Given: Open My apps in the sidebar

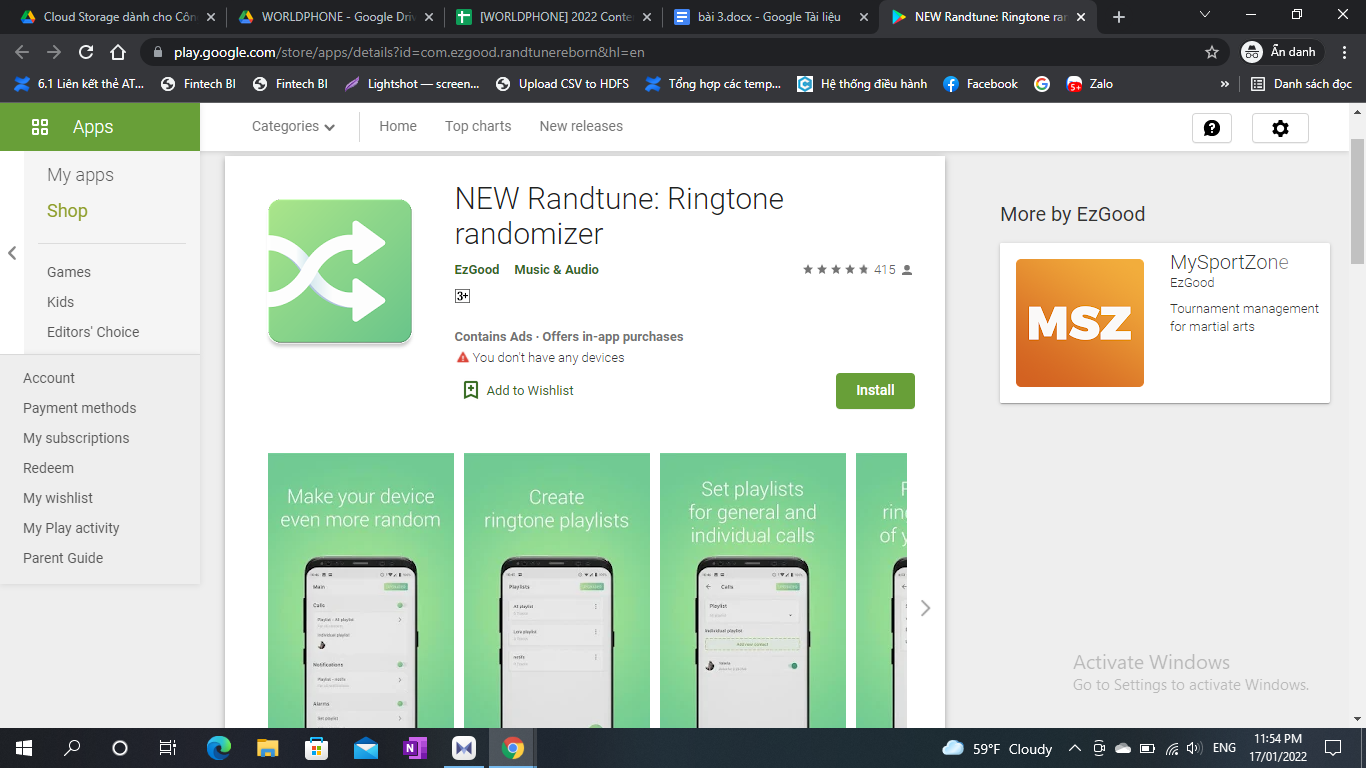Looking at the screenshot, I should (x=80, y=175).
